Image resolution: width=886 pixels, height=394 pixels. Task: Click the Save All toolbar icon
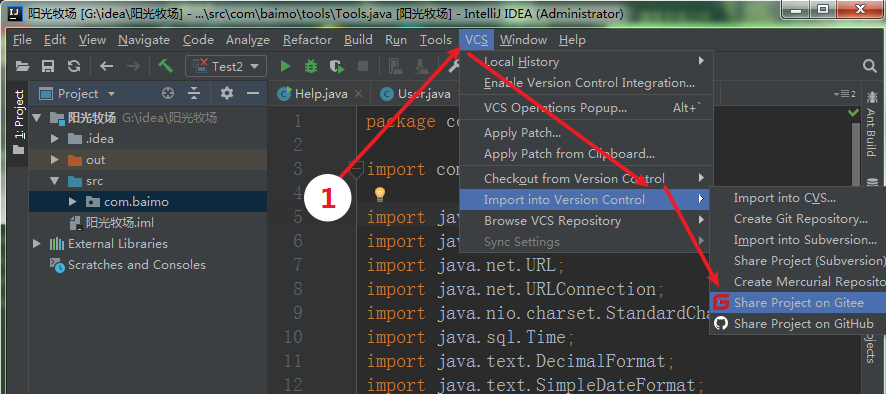(x=48, y=67)
